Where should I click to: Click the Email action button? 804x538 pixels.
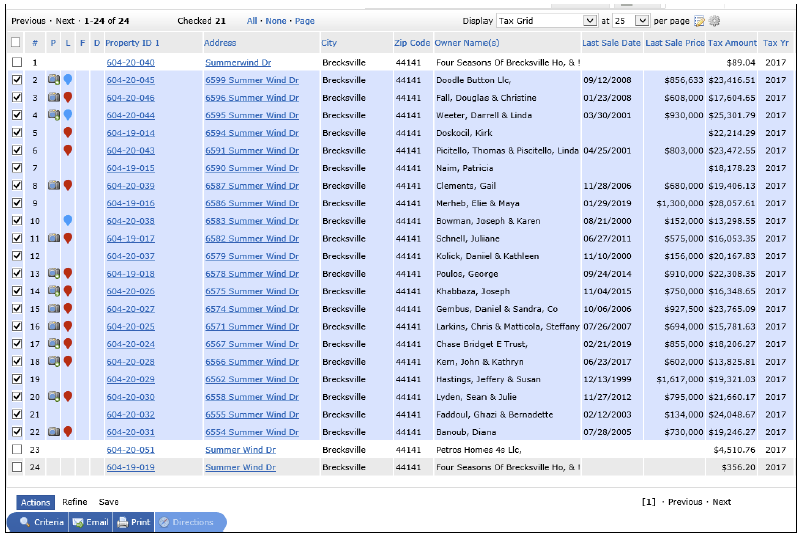[x=91, y=522]
